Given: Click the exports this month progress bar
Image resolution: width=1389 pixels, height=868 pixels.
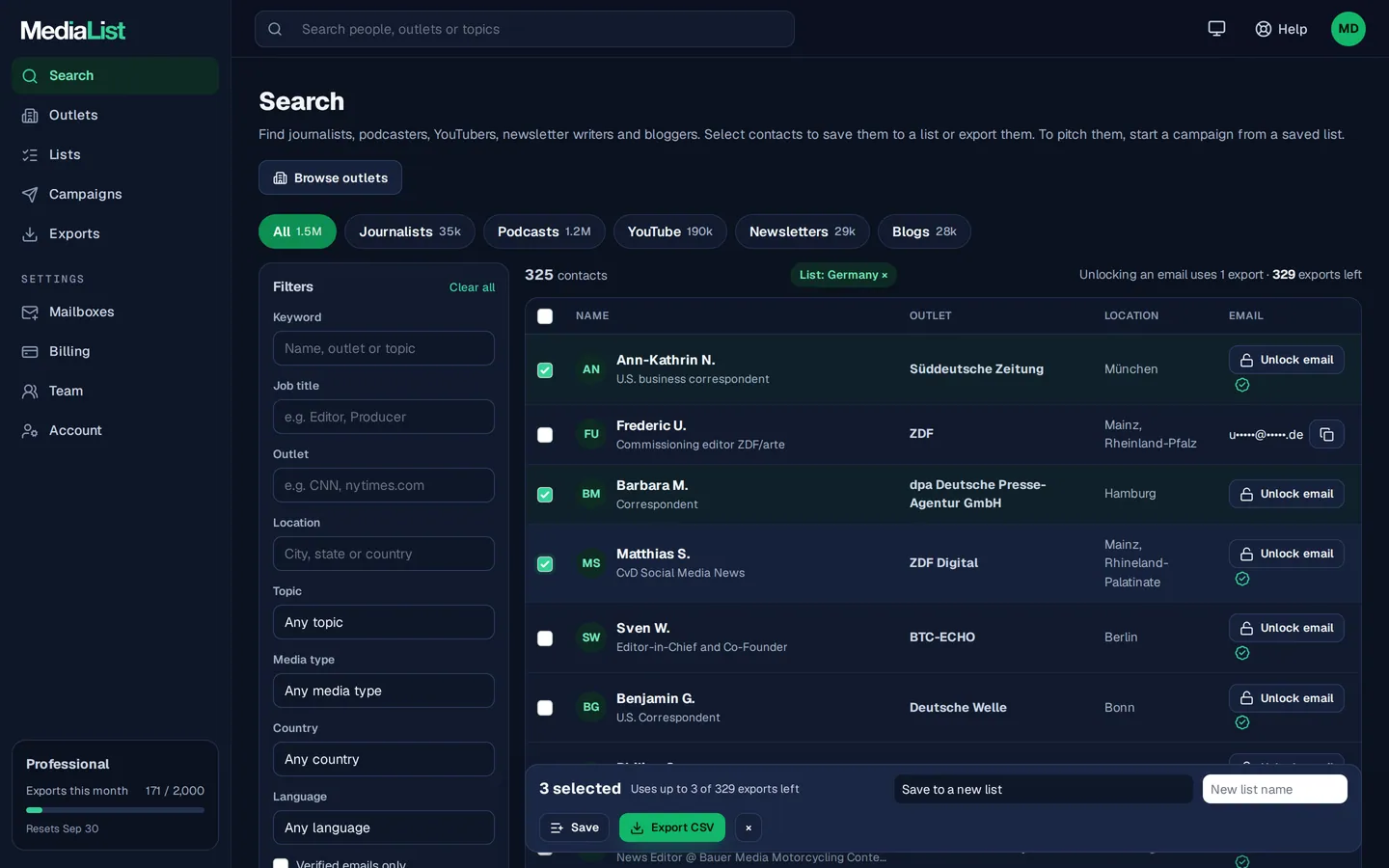Looking at the screenshot, I should pos(115,810).
